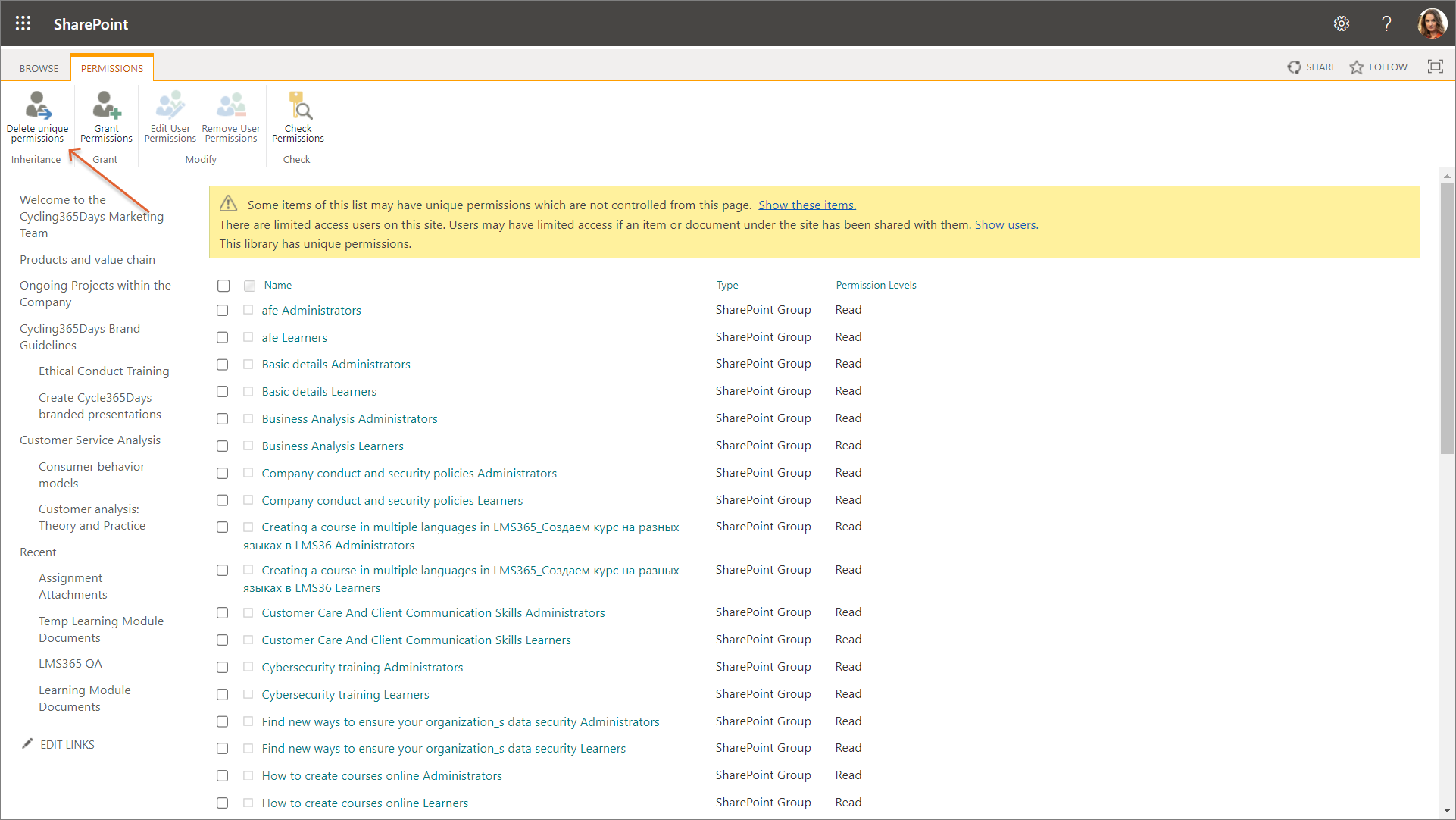Click the user profile picture
This screenshot has width=1456, height=820.
point(1432,23)
